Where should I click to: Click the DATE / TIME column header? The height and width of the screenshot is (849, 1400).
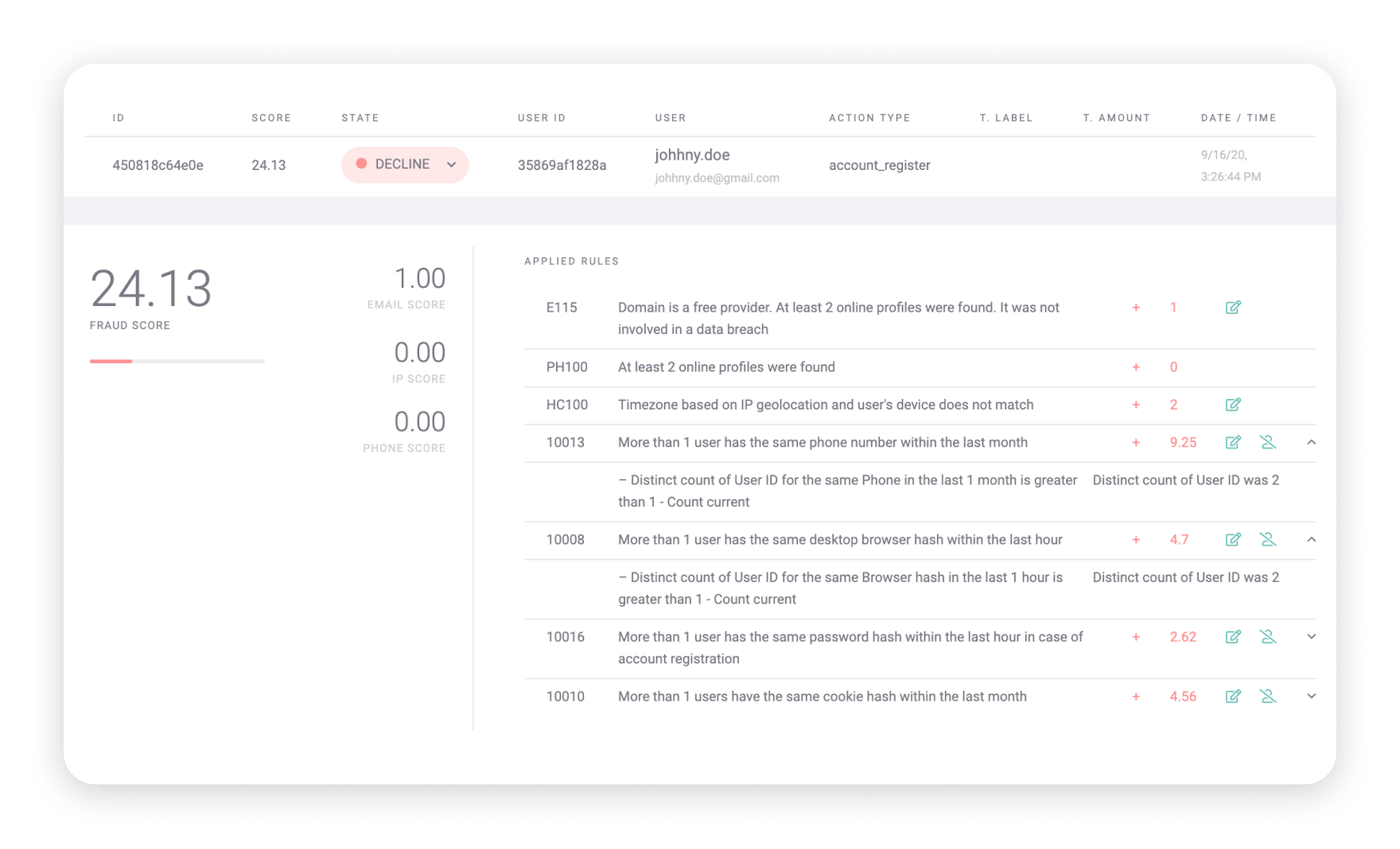click(1239, 118)
